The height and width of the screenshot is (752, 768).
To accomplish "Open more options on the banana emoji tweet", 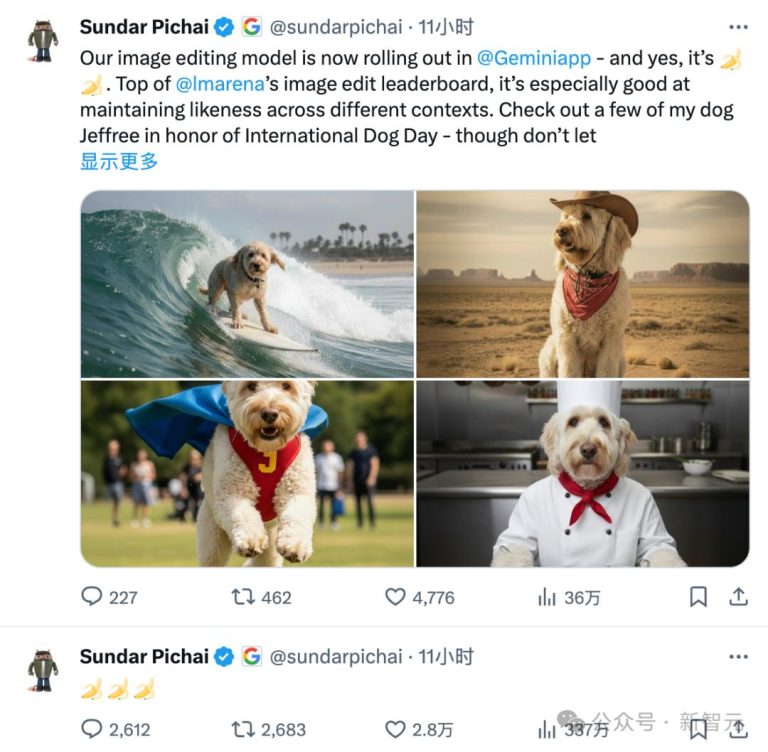I will [738, 657].
